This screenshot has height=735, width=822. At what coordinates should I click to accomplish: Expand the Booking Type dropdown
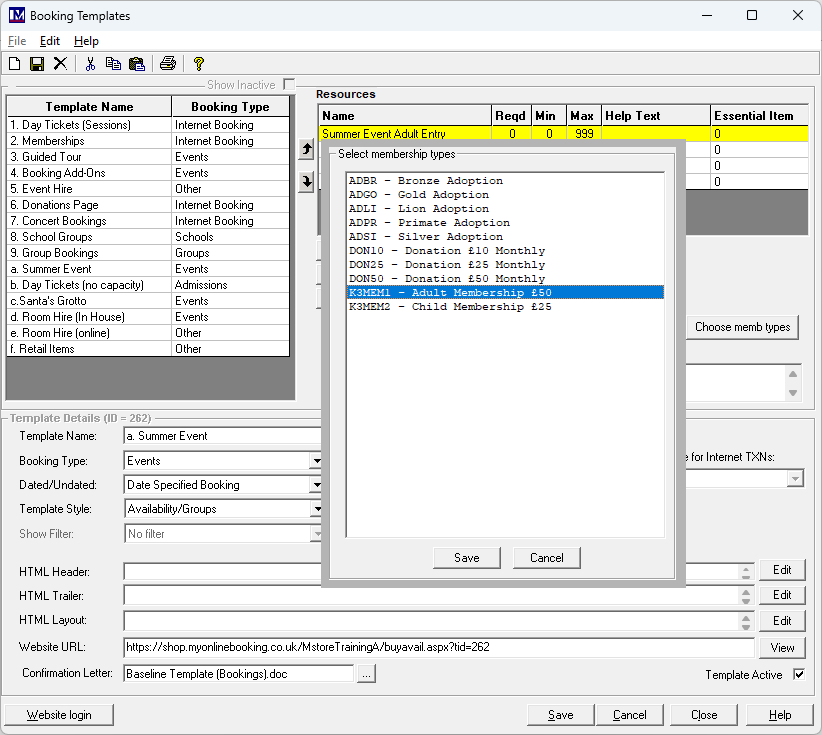coord(316,461)
